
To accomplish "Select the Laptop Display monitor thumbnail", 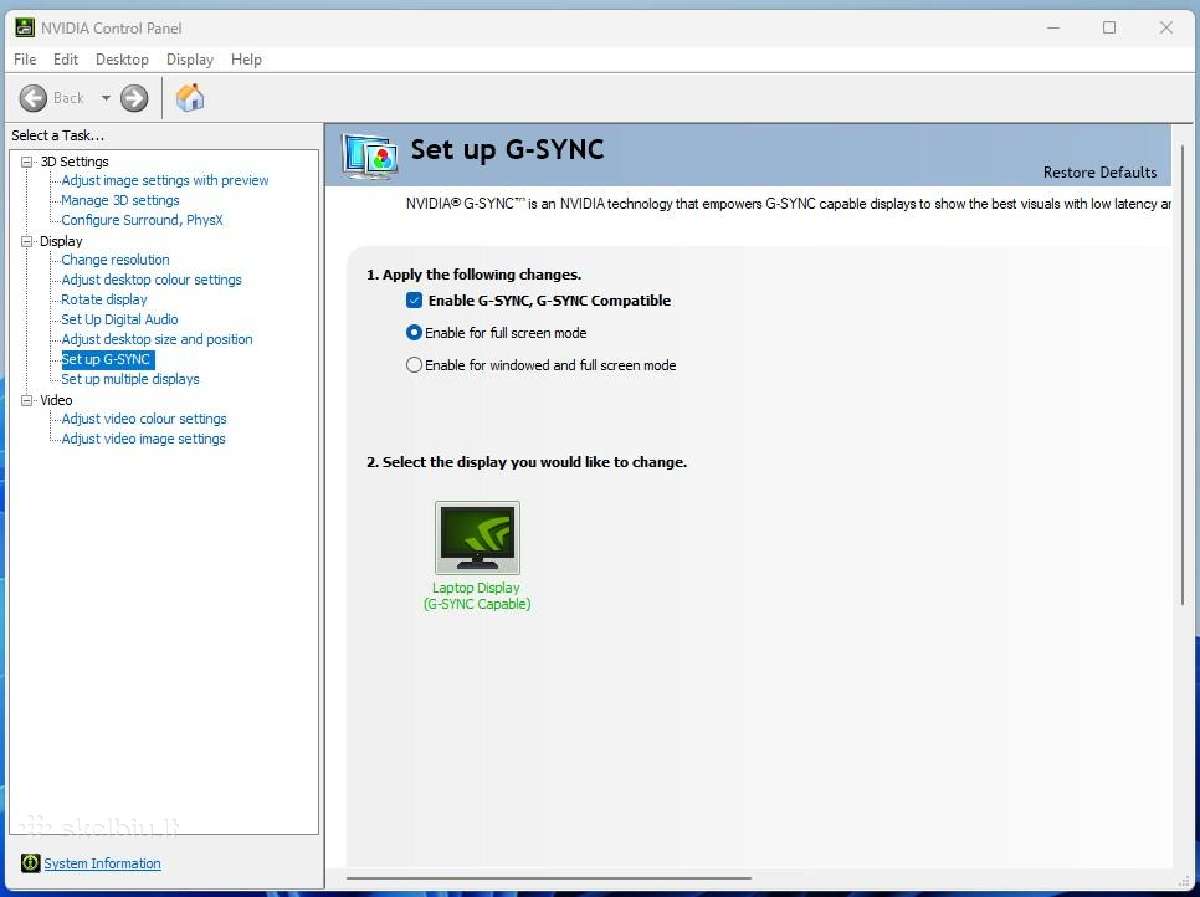I will tap(477, 537).
